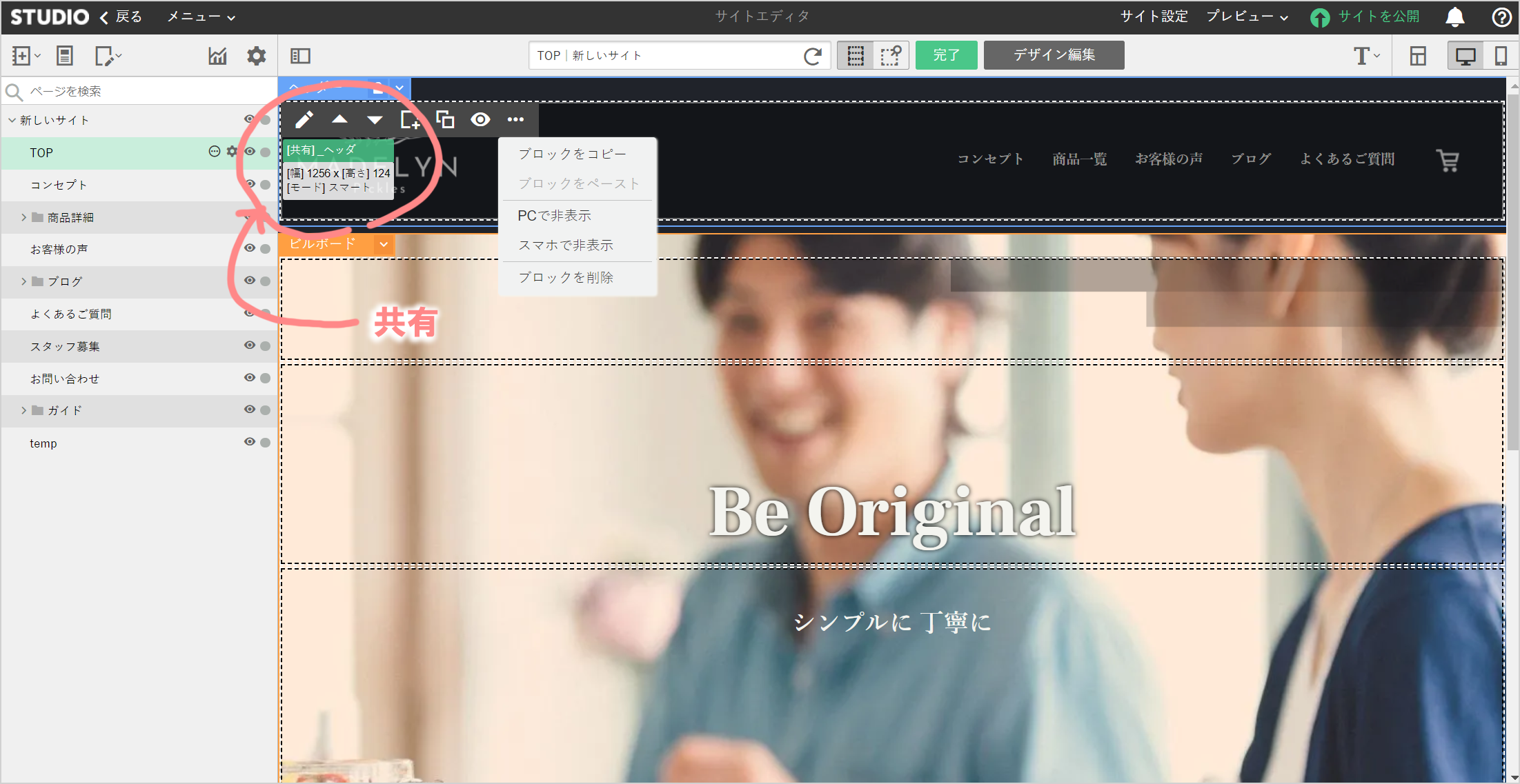The image size is (1520, 784).
Task: Click the green 完了 button
Action: coord(946,55)
